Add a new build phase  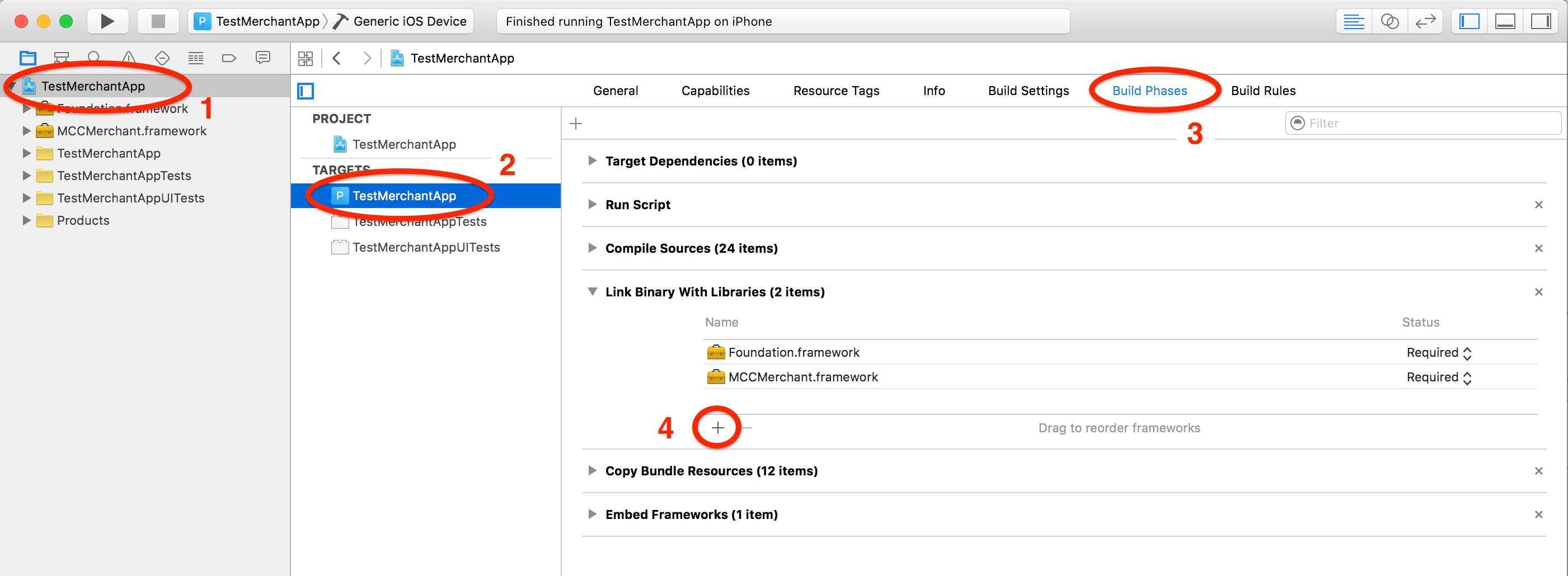coord(576,124)
